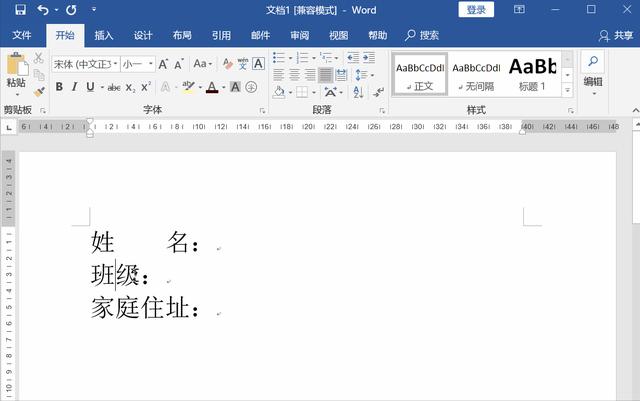Open the 文件 tab
Image resolution: width=640 pixels, height=401 pixels.
[x=22, y=35]
